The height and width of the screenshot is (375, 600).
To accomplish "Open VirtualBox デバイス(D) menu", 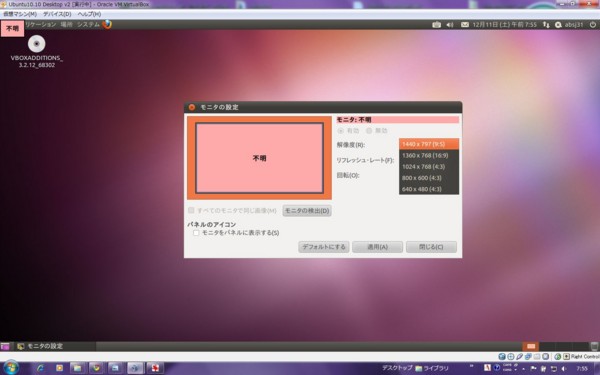I will tap(57, 14).
